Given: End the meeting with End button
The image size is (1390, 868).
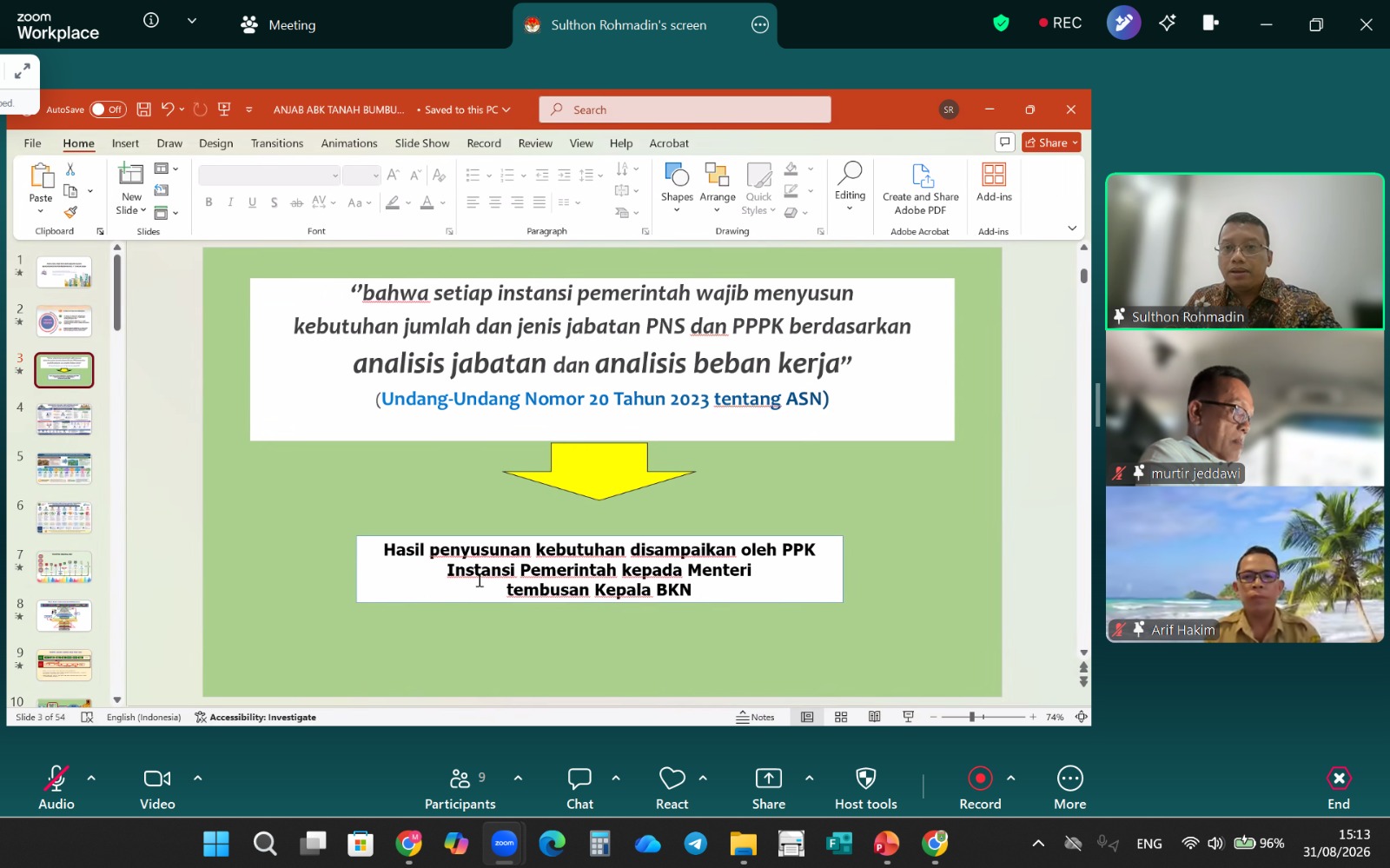Looking at the screenshot, I should [1339, 787].
